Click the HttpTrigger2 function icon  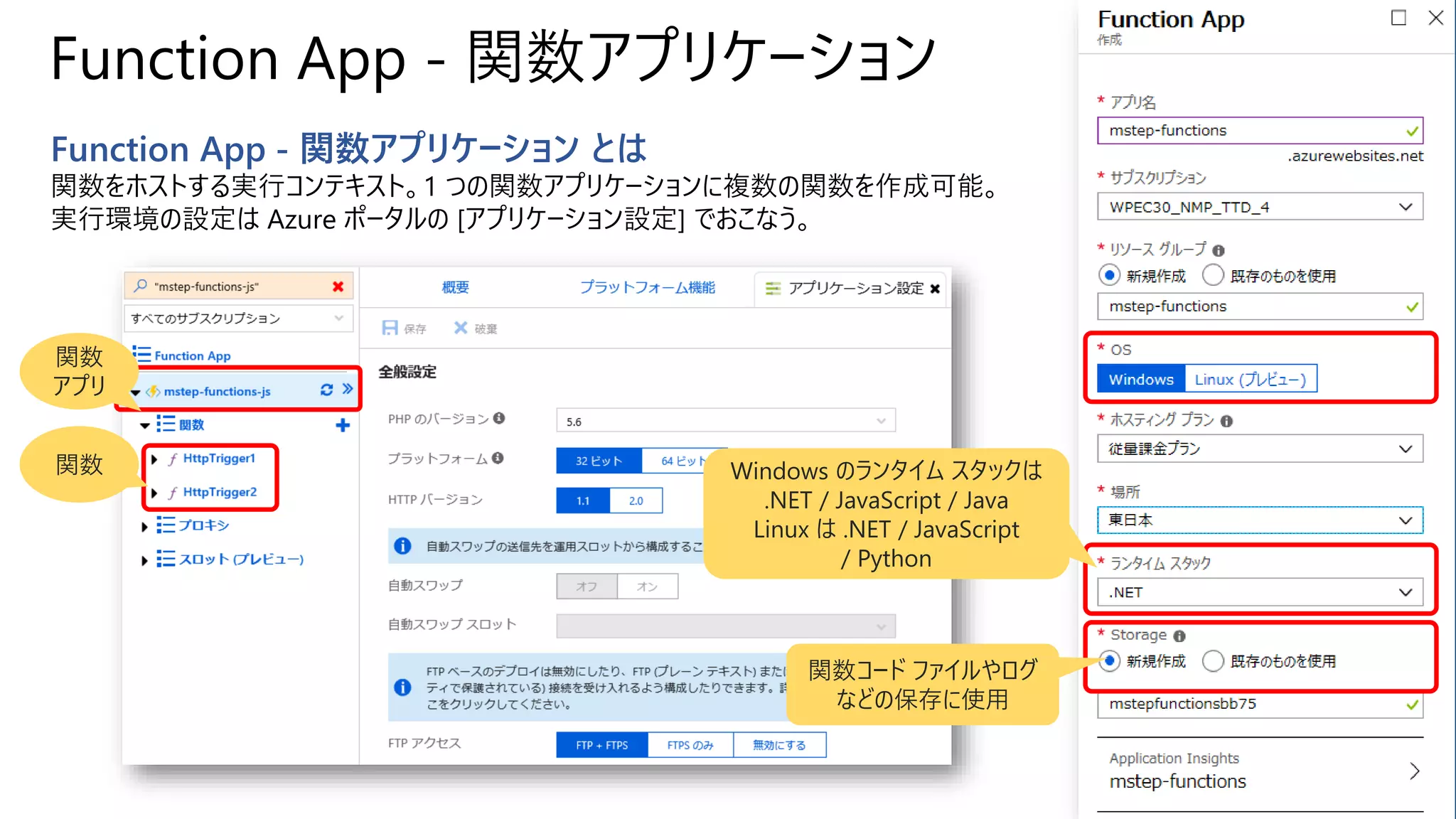(x=173, y=493)
